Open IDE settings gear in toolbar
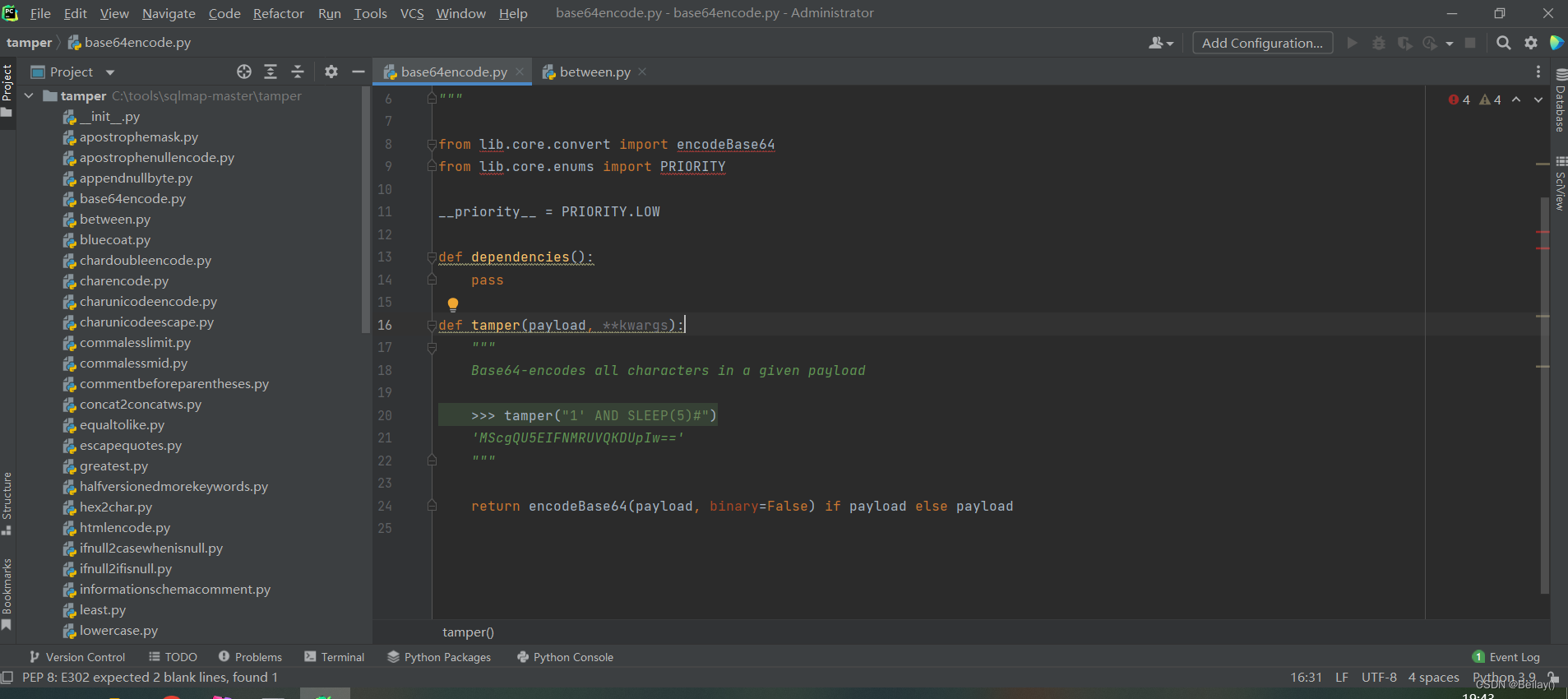This screenshot has width=1568, height=699. pyautogui.click(x=1531, y=43)
